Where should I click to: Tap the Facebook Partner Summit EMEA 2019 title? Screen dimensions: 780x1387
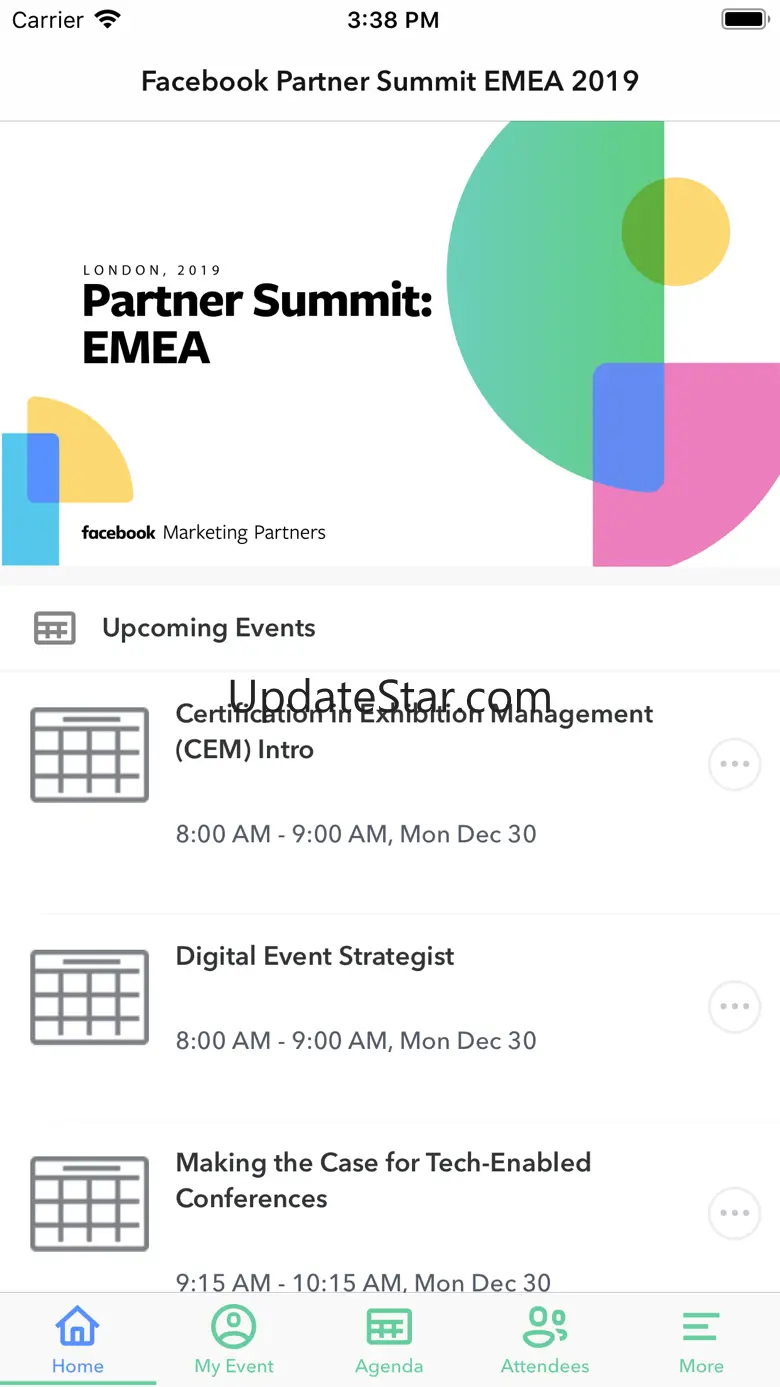pos(390,81)
